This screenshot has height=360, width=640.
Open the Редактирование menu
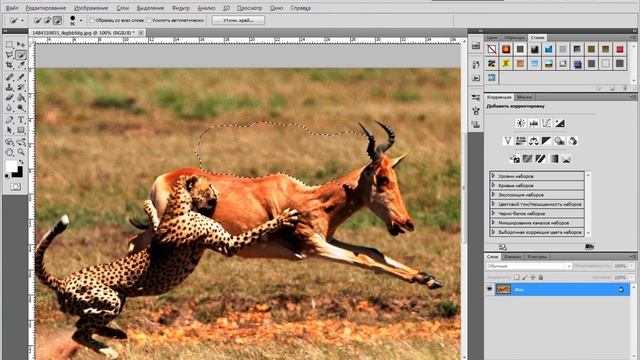[x=46, y=8]
